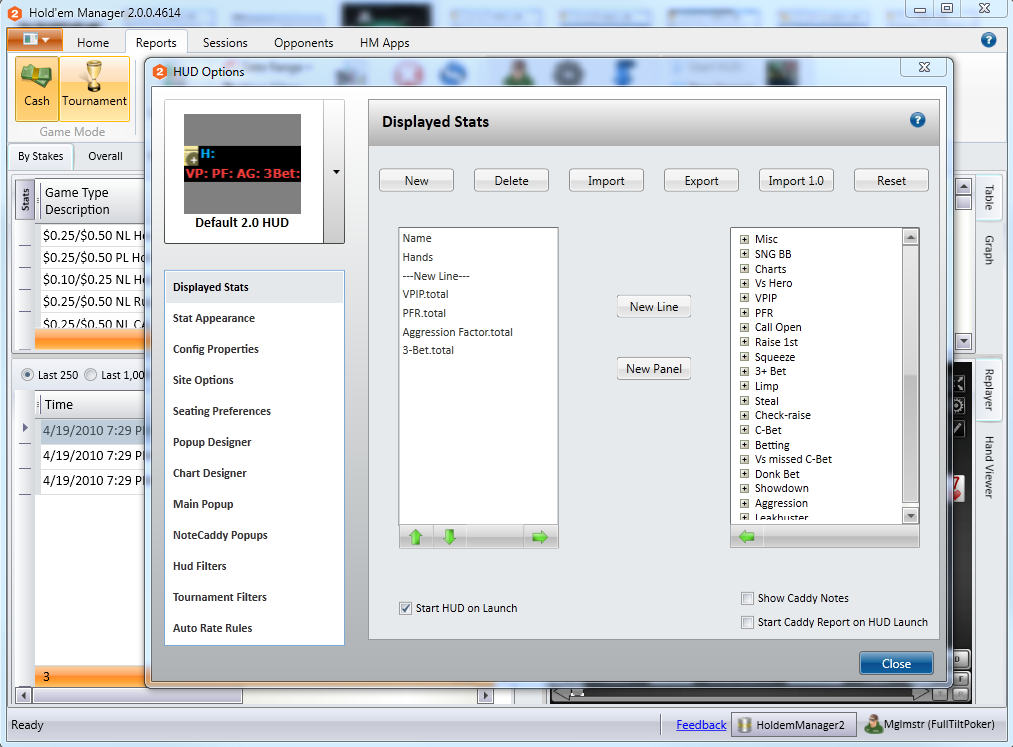Image resolution: width=1013 pixels, height=747 pixels.
Task: Switch to Reports ribbon tab
Action: 156,43
